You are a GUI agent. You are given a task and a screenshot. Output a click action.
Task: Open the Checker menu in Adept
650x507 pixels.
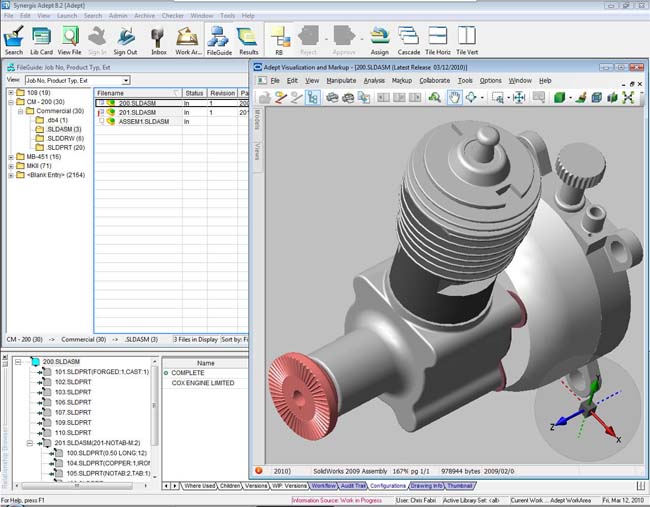(172, 16)
